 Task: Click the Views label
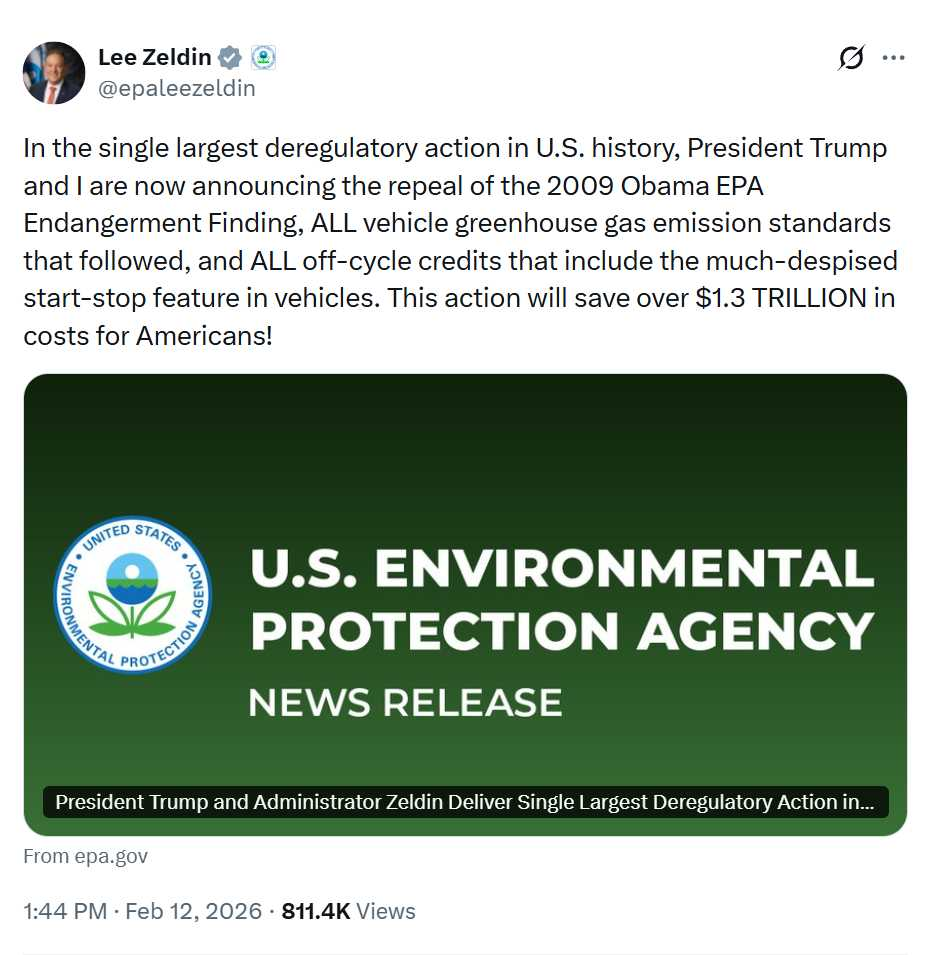click(385, 911)
